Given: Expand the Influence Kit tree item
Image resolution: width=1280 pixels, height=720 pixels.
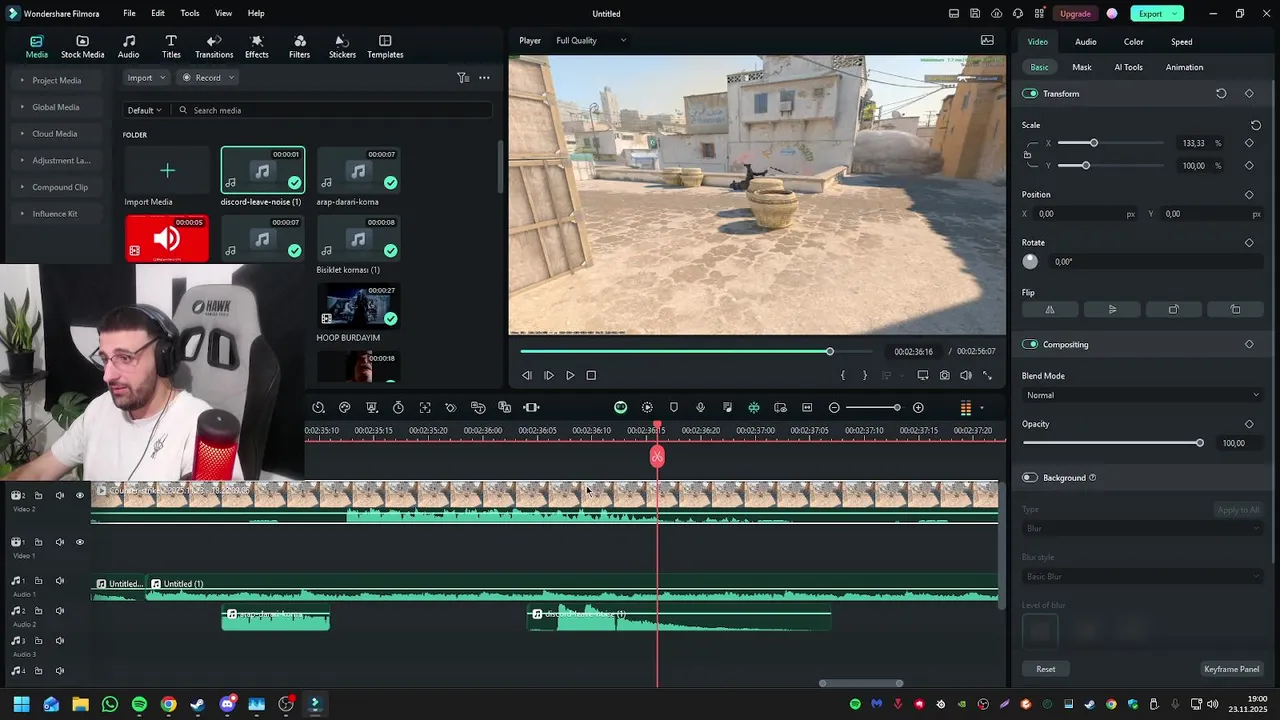Looking at the screenshot, I should click(x=22, y=214).
